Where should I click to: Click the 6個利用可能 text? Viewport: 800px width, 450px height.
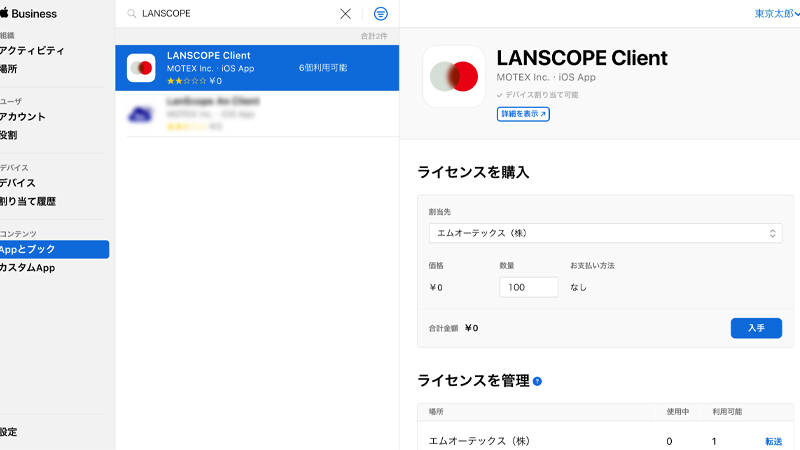(x=323, y=68)
